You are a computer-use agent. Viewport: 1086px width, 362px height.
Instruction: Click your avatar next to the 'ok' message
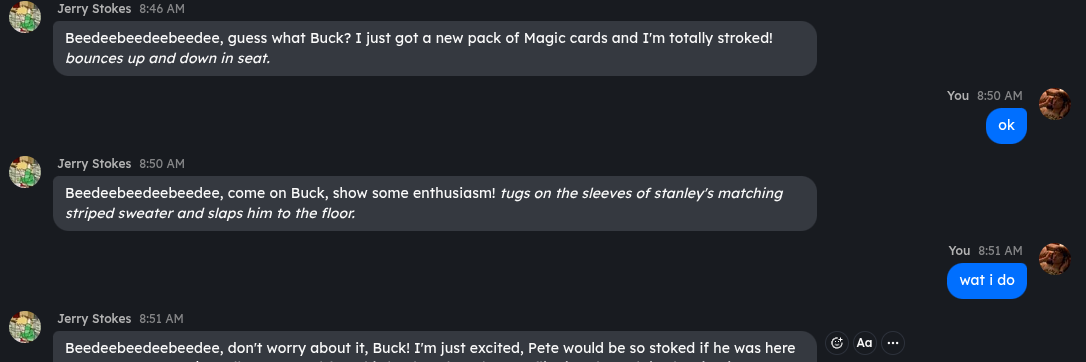click(x=1055, y=104)
